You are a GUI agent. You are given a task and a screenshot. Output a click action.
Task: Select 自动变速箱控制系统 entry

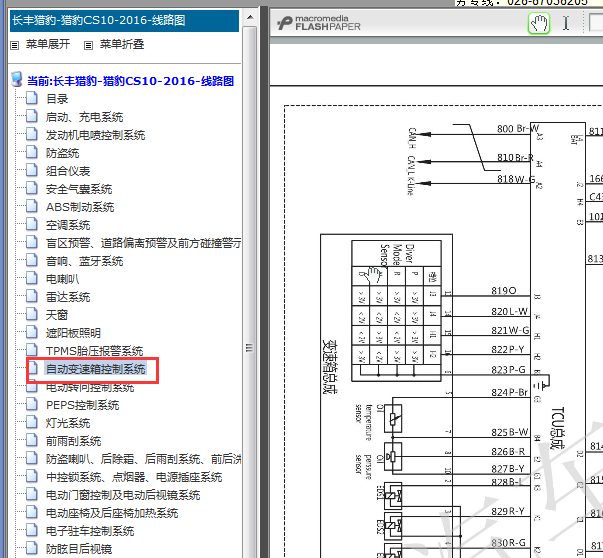click(x=95, y=369)
